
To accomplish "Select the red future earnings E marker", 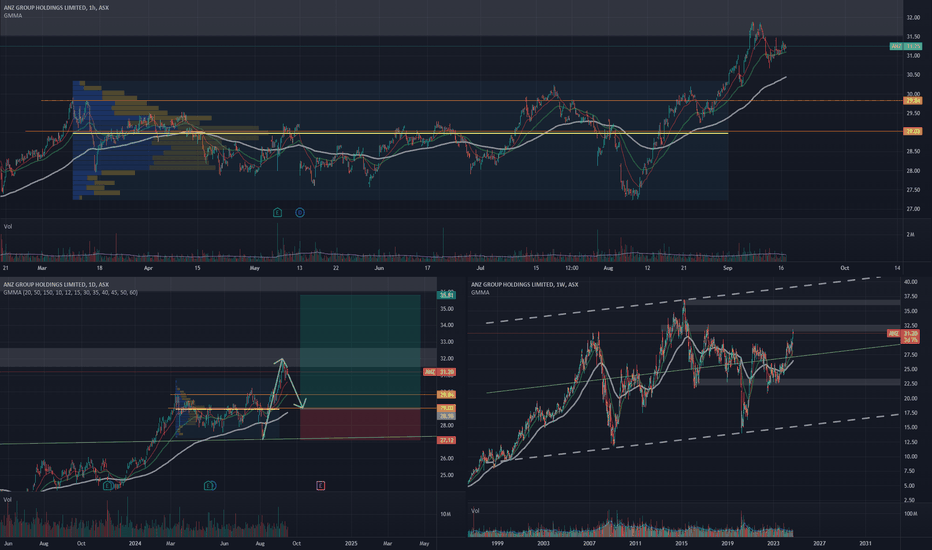I will click(x=320, y=486).
